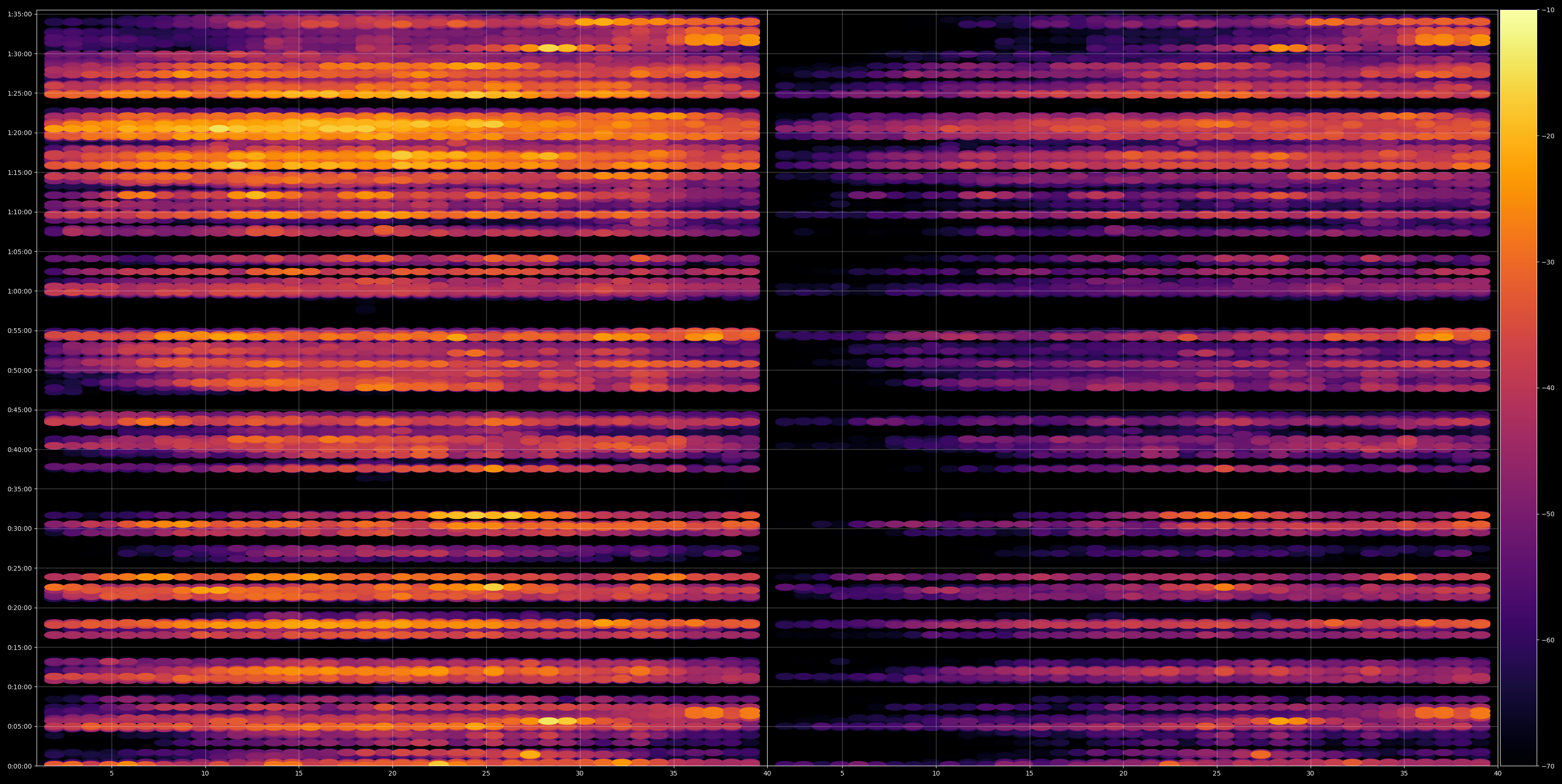Click the 1:15:00 time axis label
This screenshot has height=784, width=1562.
coord(19,172)
